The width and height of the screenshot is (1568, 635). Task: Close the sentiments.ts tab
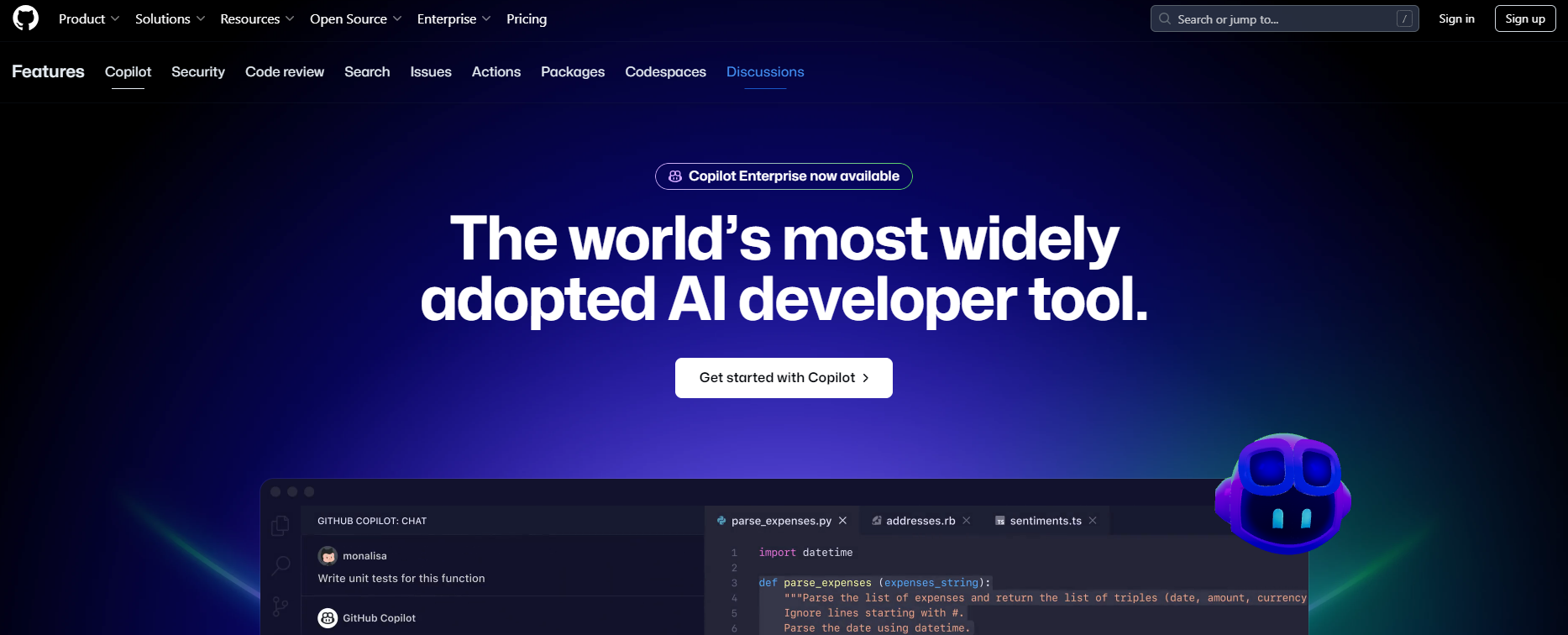(x=1093, y=521)
